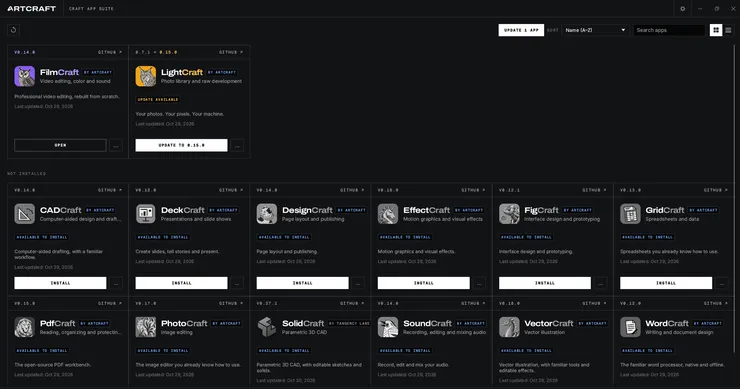Focus the Search apps field
The width and height of the screenshot is (740, 389).
[x=669, y=30]
